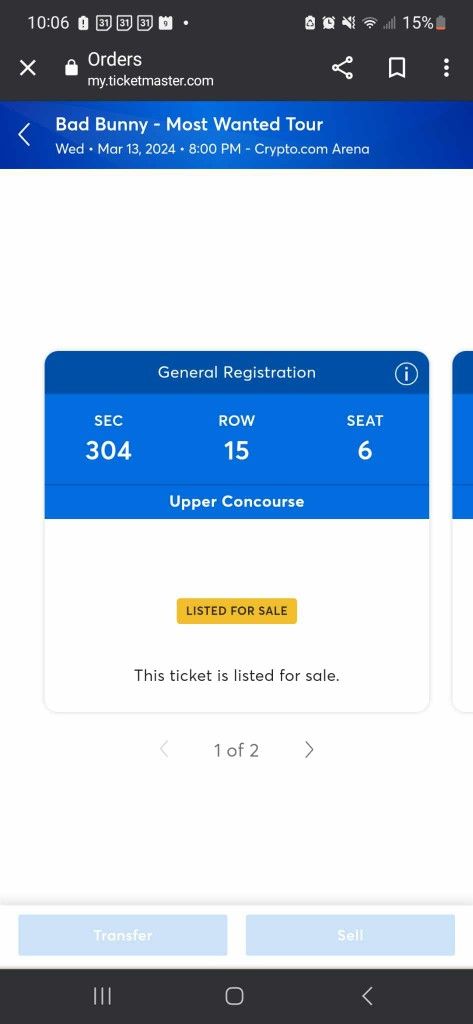The image size is (473, 1024).
Task: Tap the Bad Bunny - Most Wanted Tour title
Action: click(x=189, y=124)
